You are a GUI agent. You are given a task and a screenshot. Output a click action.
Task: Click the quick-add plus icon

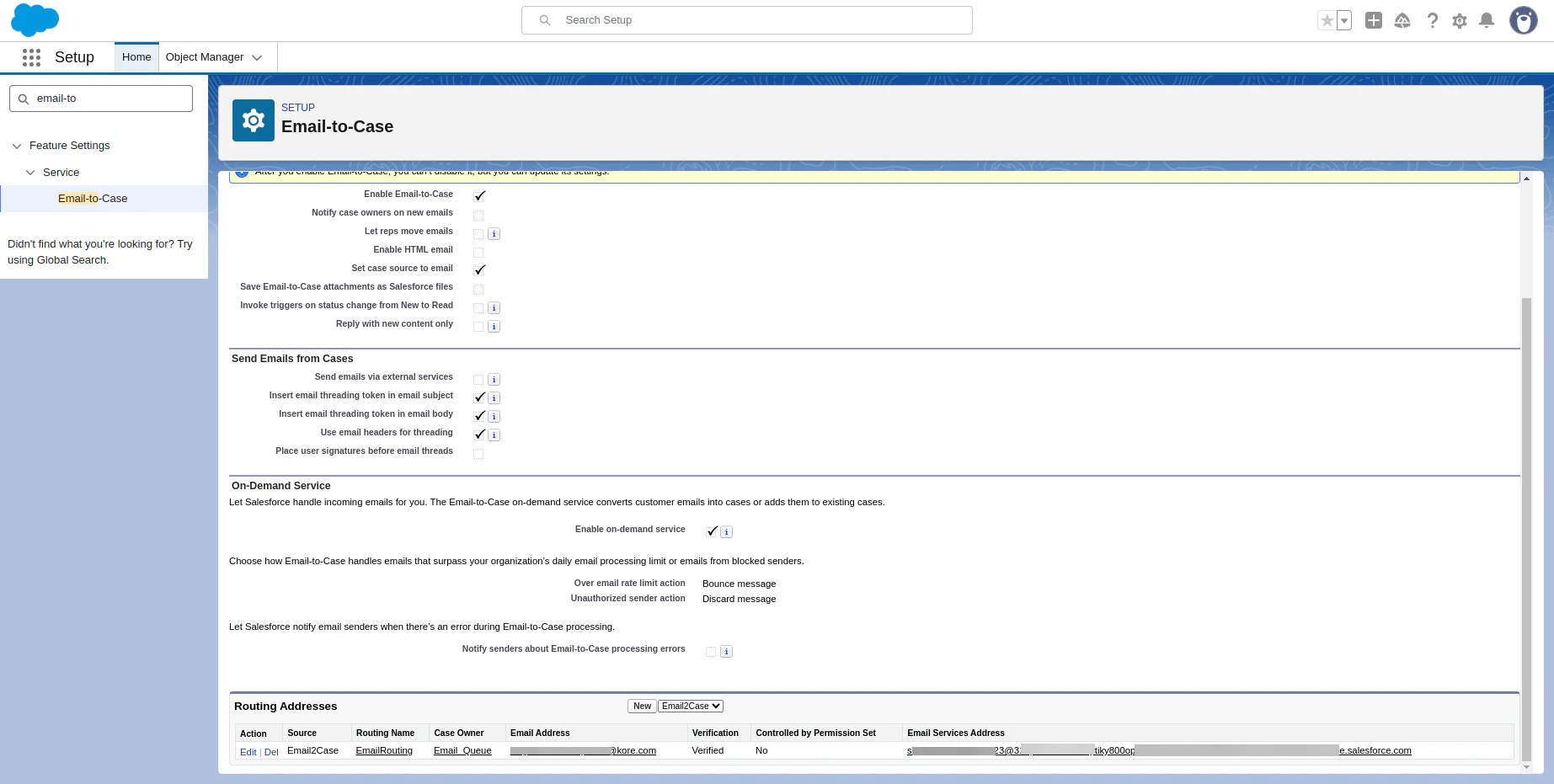(1373, 20)
